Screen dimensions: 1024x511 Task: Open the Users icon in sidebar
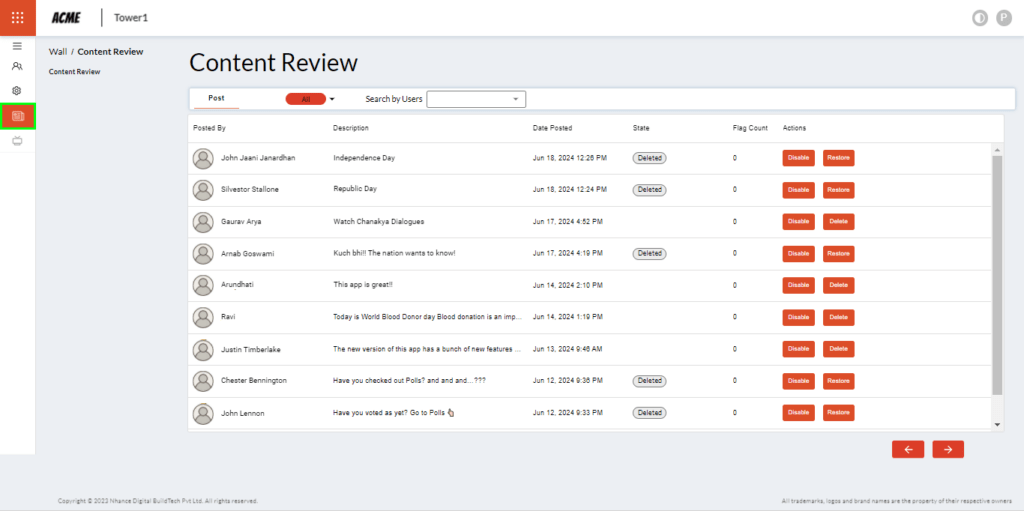[17, 67]
